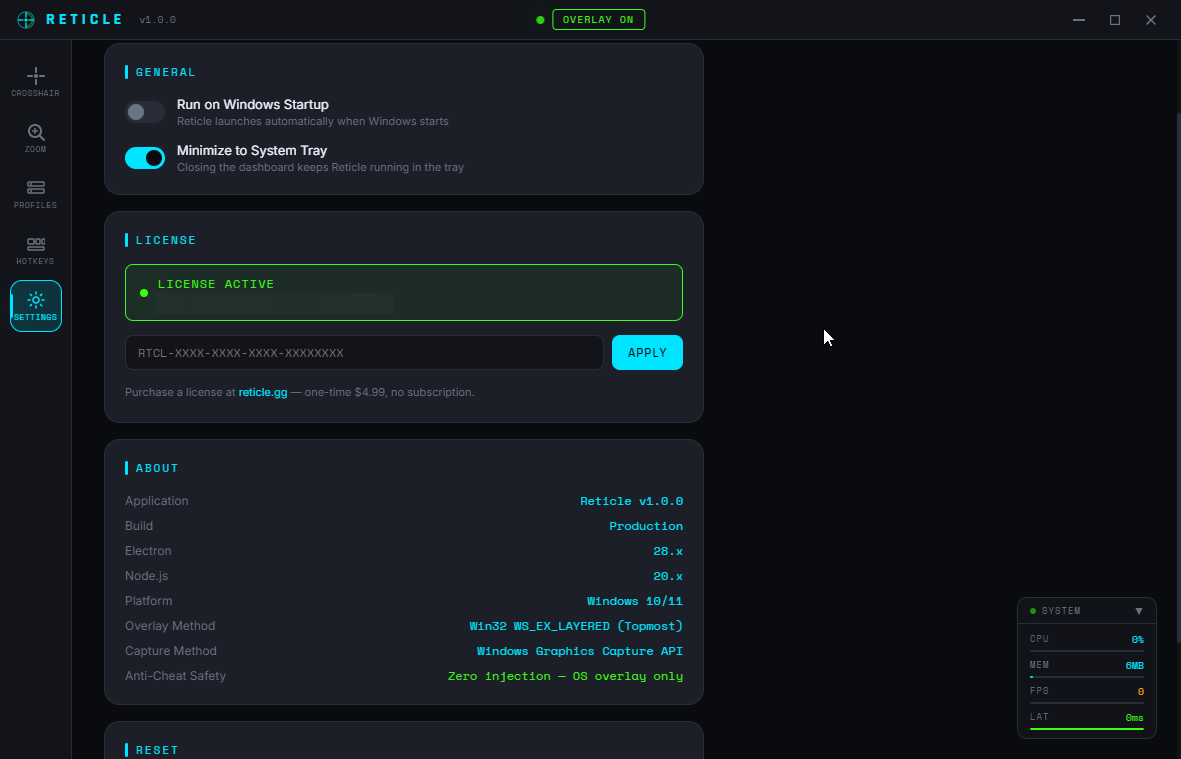1181x759 pixels.
Task: Close the Reticle window
Action: (x=1151, y=20)
